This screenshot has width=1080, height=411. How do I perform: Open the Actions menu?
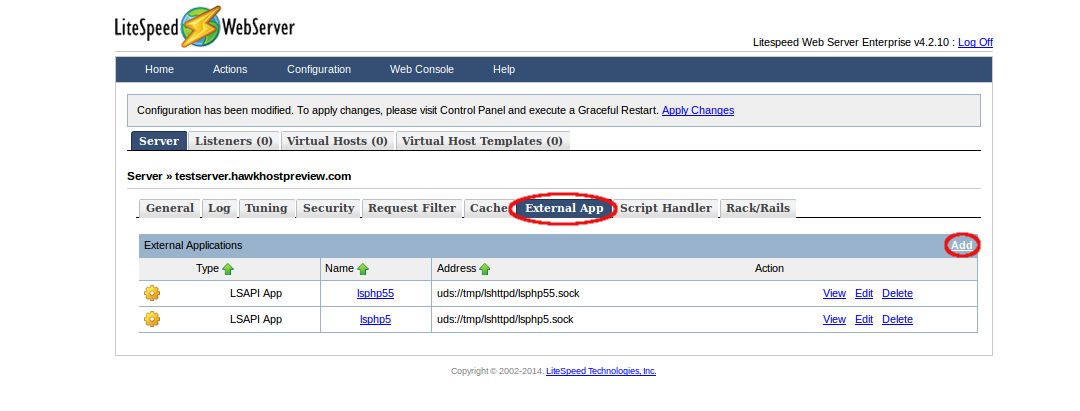pos(230,69)
